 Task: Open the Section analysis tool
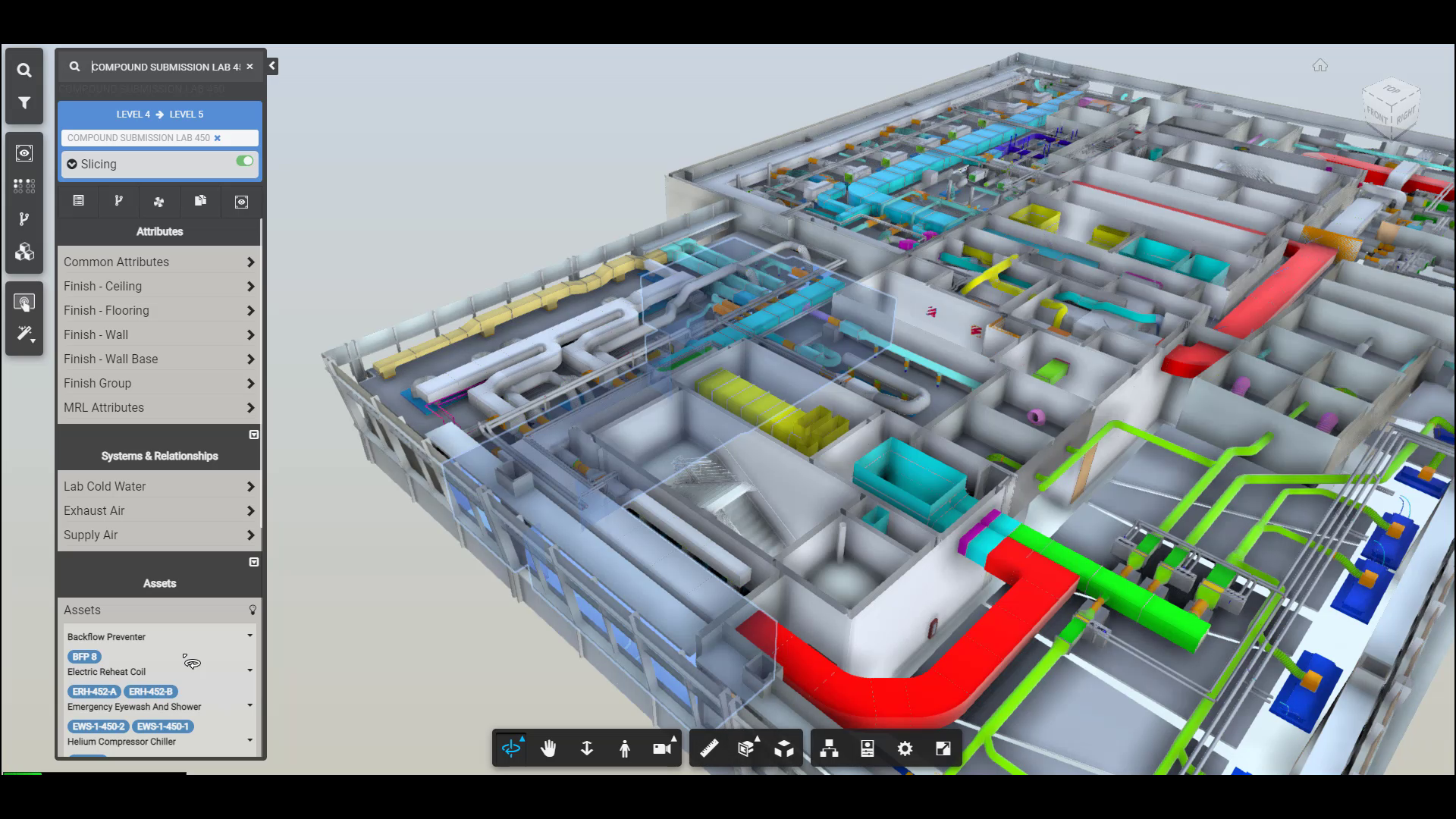click(747, 748)
